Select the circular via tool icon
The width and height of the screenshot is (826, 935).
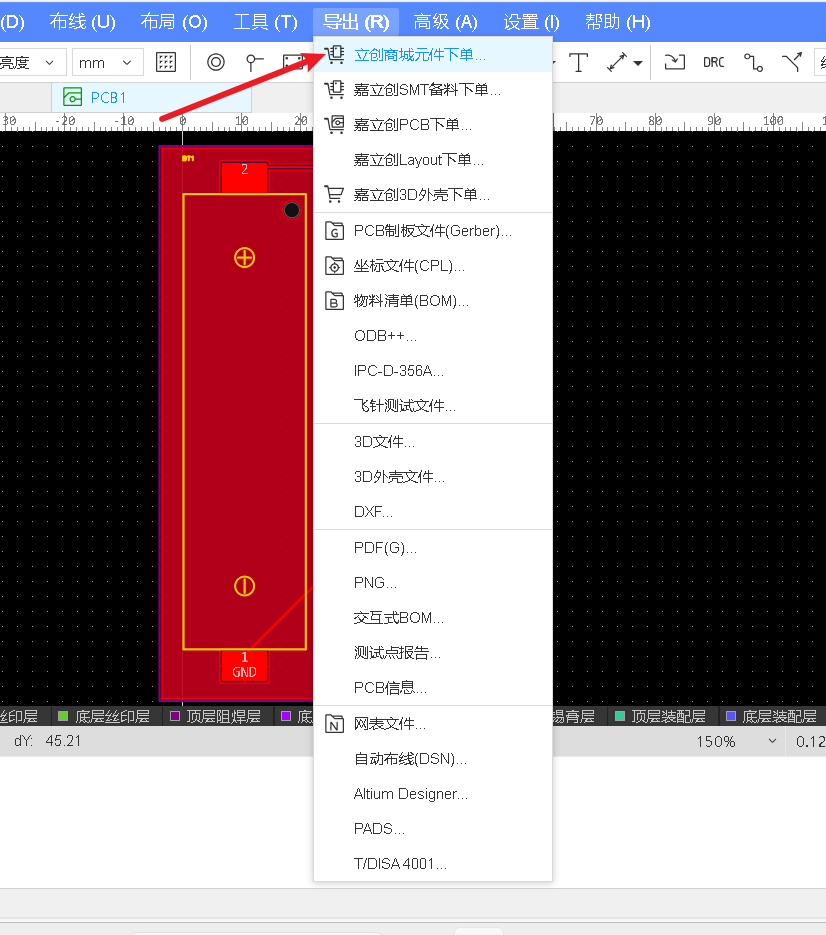[x=216, y=62]
